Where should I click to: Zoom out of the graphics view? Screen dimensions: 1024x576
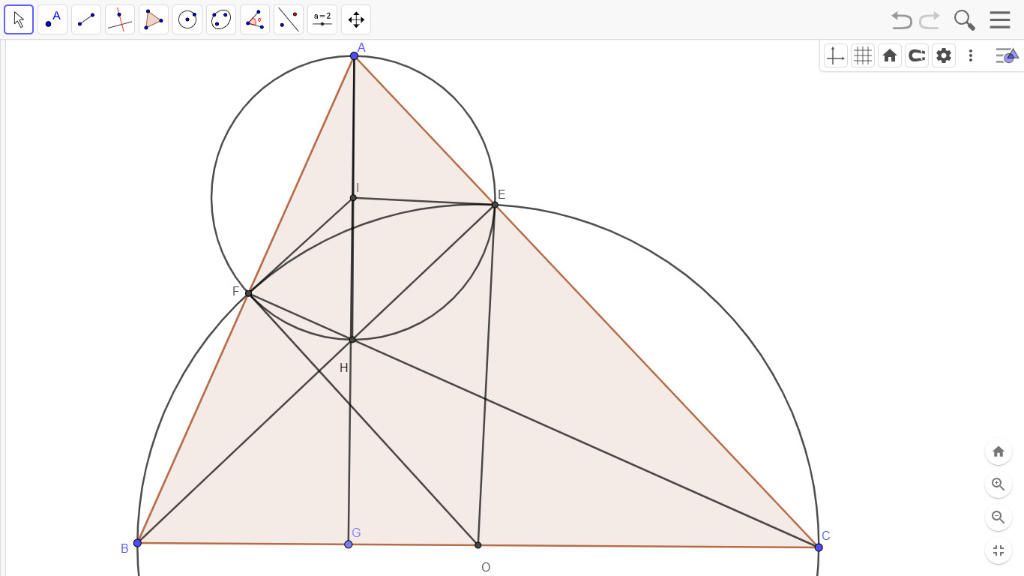998,517
